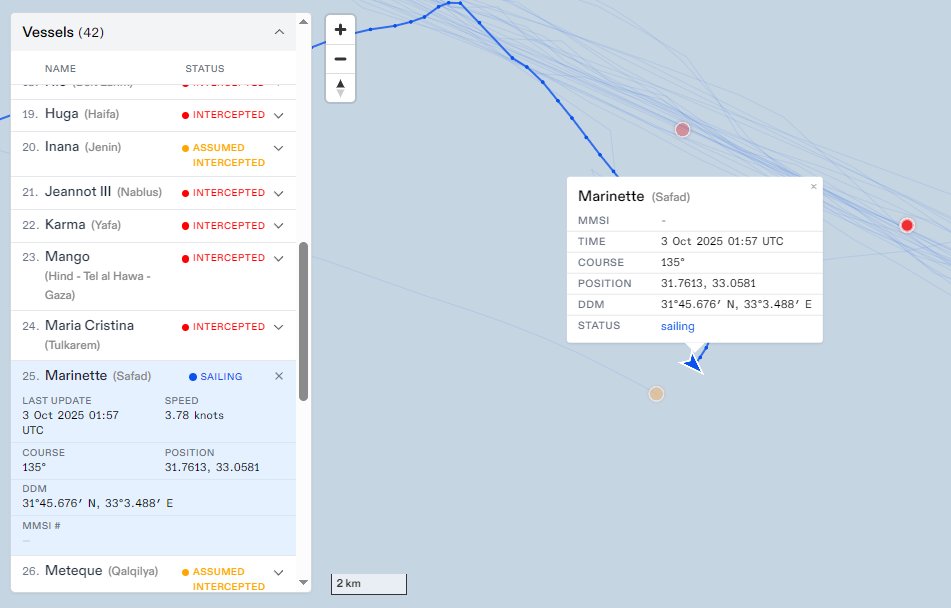This screenshot has width=951, height=608.
Task: Close the expanded Marinette details row
Action: tap(279, 376)
